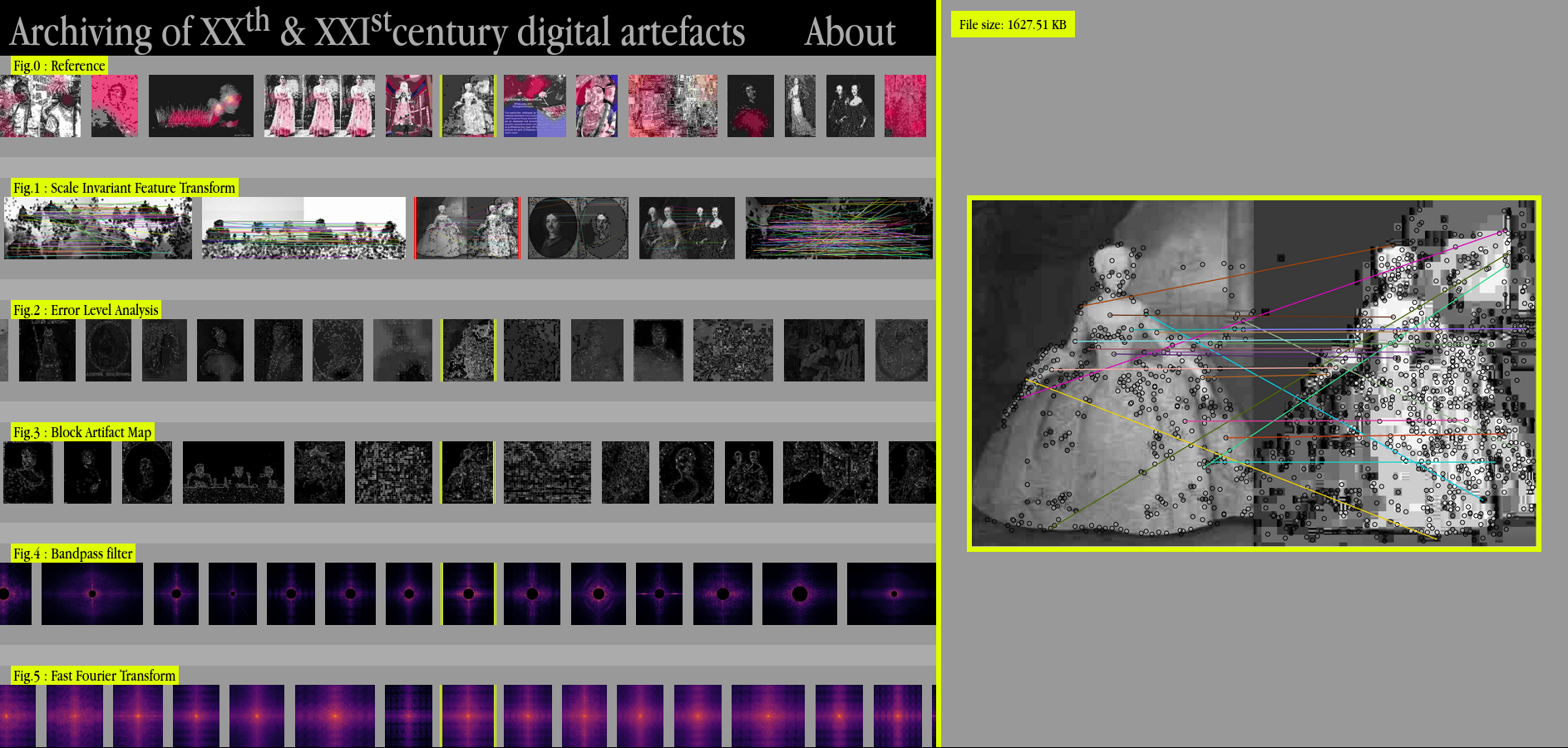Viewport: 1568px width, 748px height.
Task: Open the yellow-highlighted Block Artifact Map thumbnail
Action: coord(467,472)
